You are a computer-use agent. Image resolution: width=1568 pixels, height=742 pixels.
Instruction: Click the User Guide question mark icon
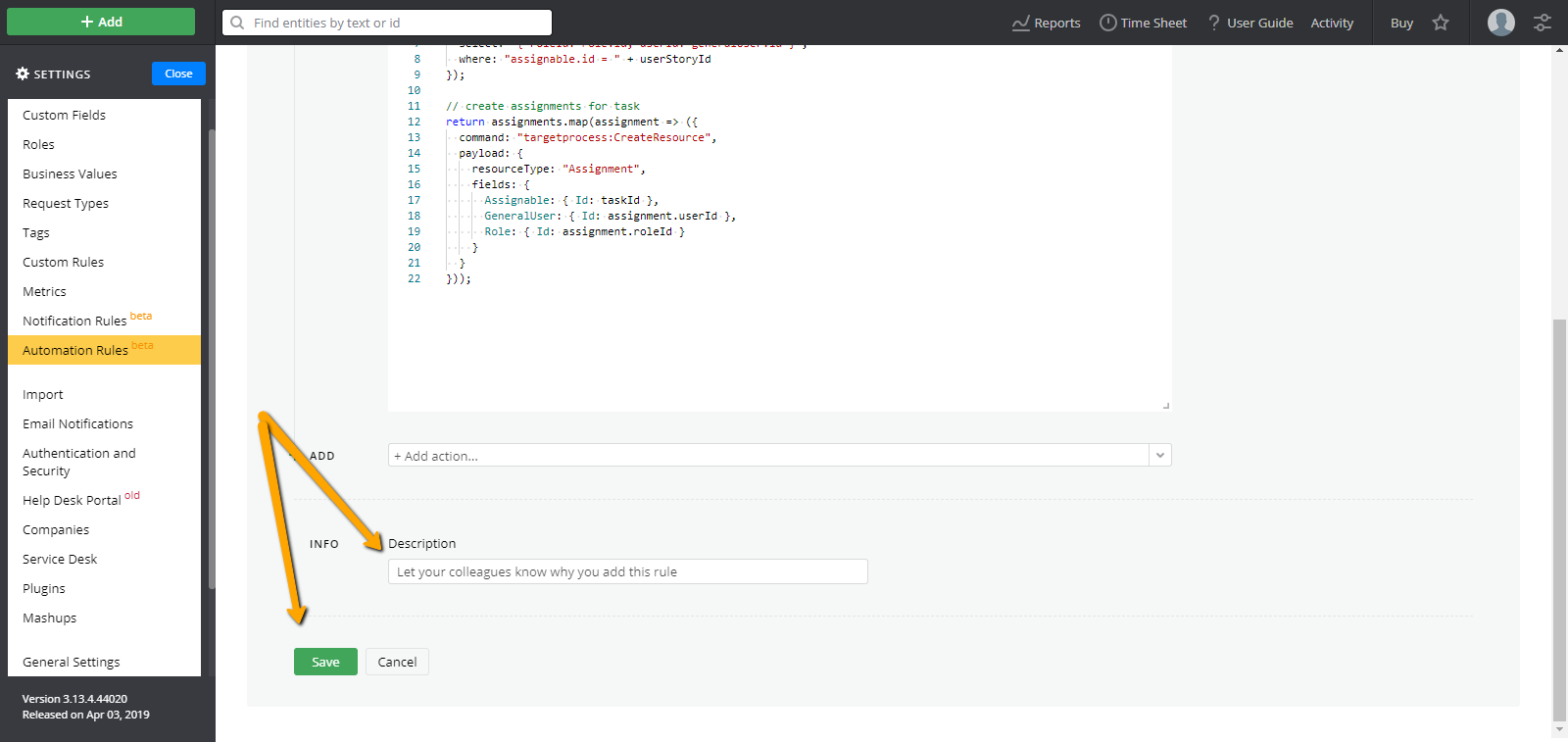click(1214, 23)
